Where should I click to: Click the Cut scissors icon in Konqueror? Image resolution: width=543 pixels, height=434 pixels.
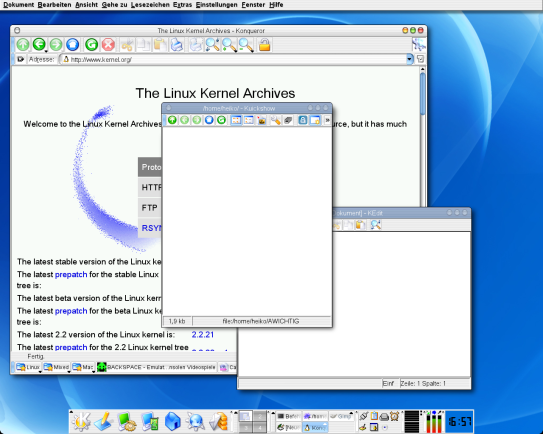click(x=127, y=45)
